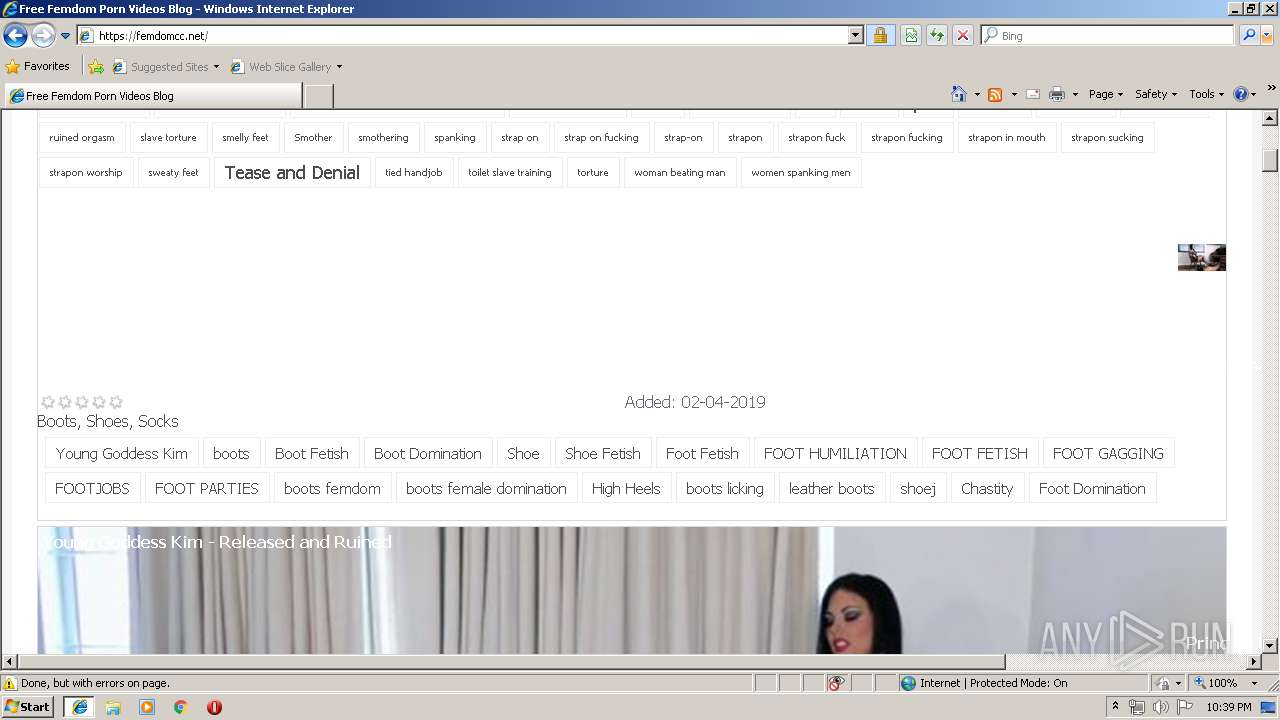The image size is (1280, 720).
Task: Click the Action Center flag icon
Action: [x=1183, y=707]
